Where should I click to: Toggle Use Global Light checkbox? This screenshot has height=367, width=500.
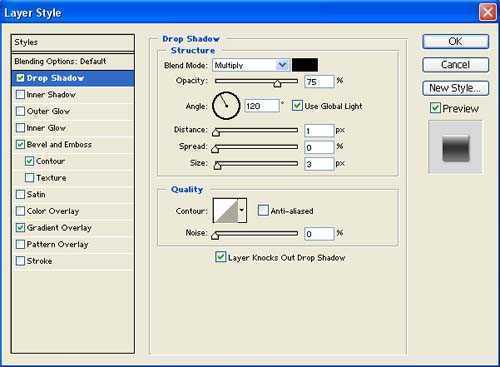click(297, 106)
